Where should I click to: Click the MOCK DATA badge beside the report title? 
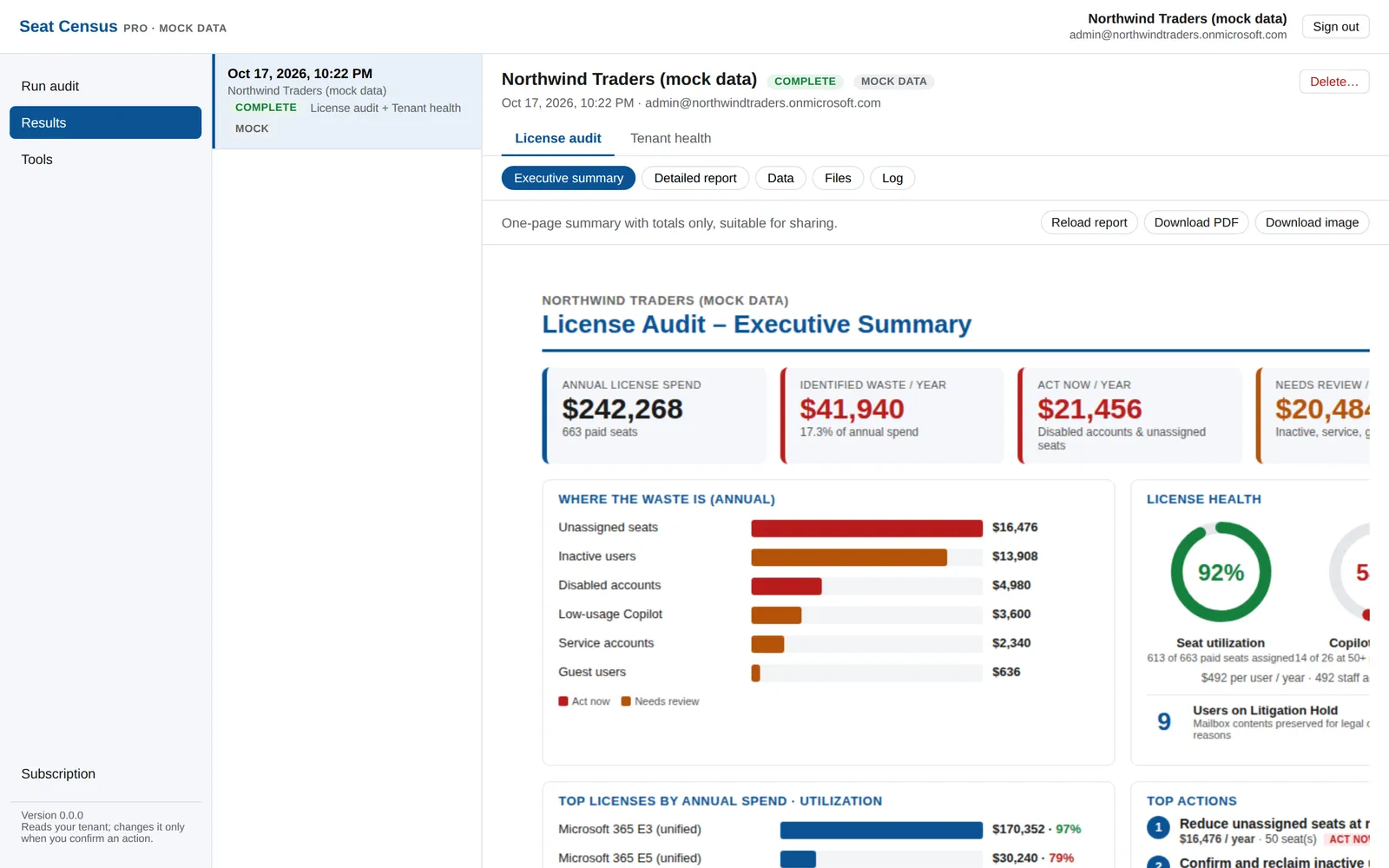[893, 82]
